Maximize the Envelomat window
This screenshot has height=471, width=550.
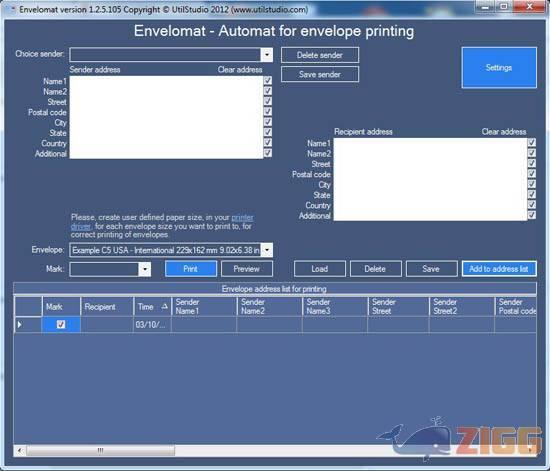pyautogui.click(x=504, y=6)
